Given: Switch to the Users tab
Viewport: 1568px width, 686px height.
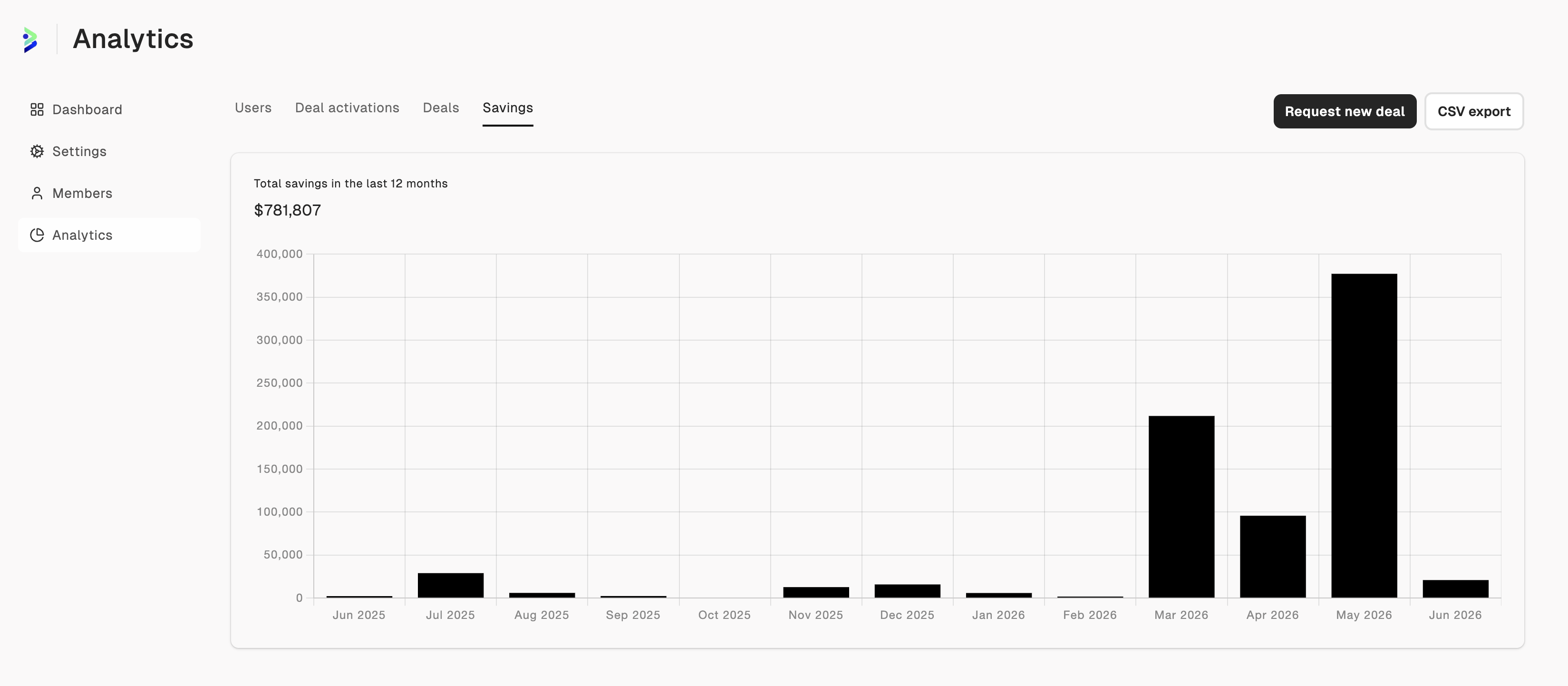Looking at the screenshot, I should coord(253,108).
